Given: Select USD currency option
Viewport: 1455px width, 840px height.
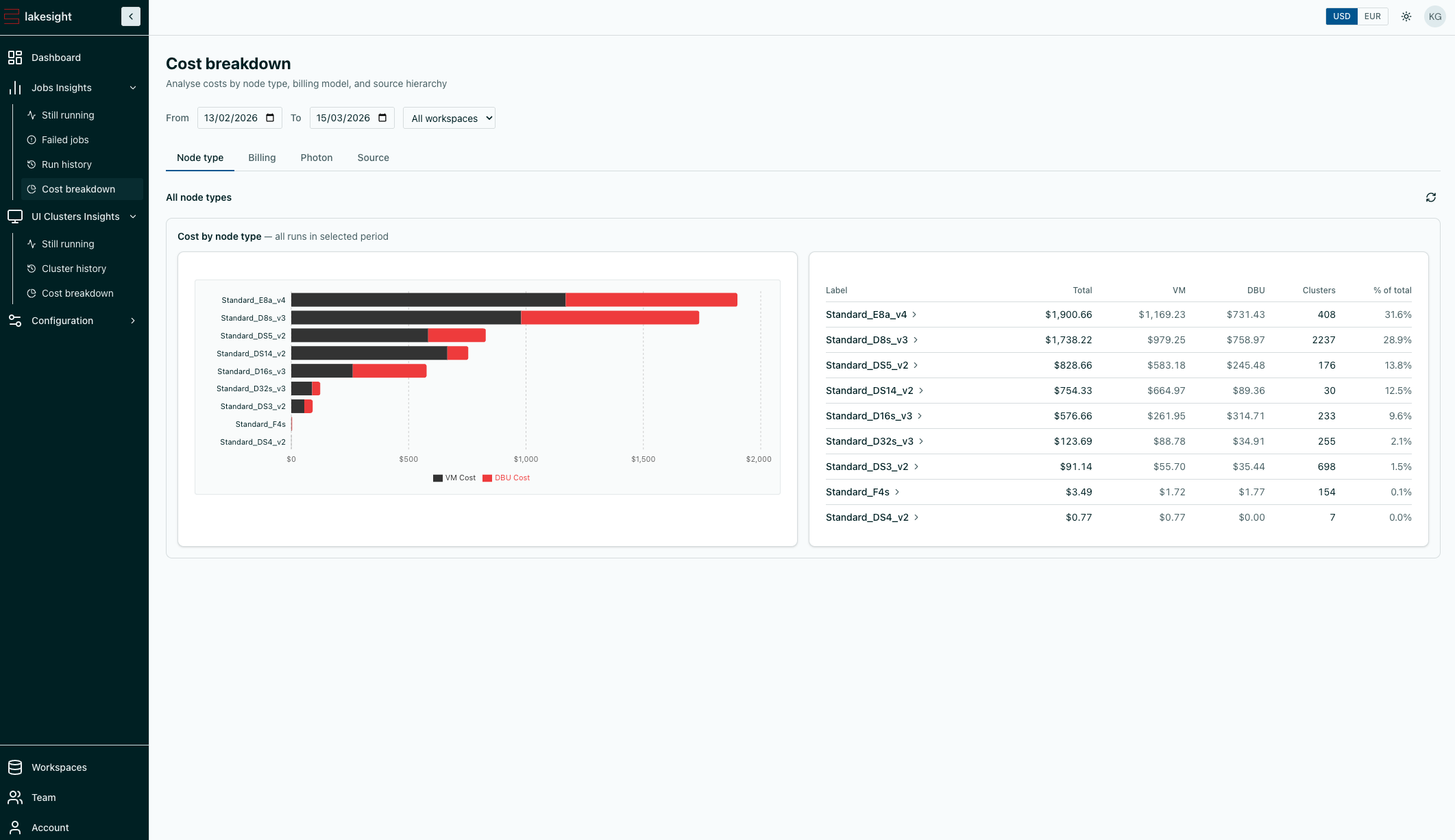Looking at the screenshot, I should click(x=1341, y=16).
